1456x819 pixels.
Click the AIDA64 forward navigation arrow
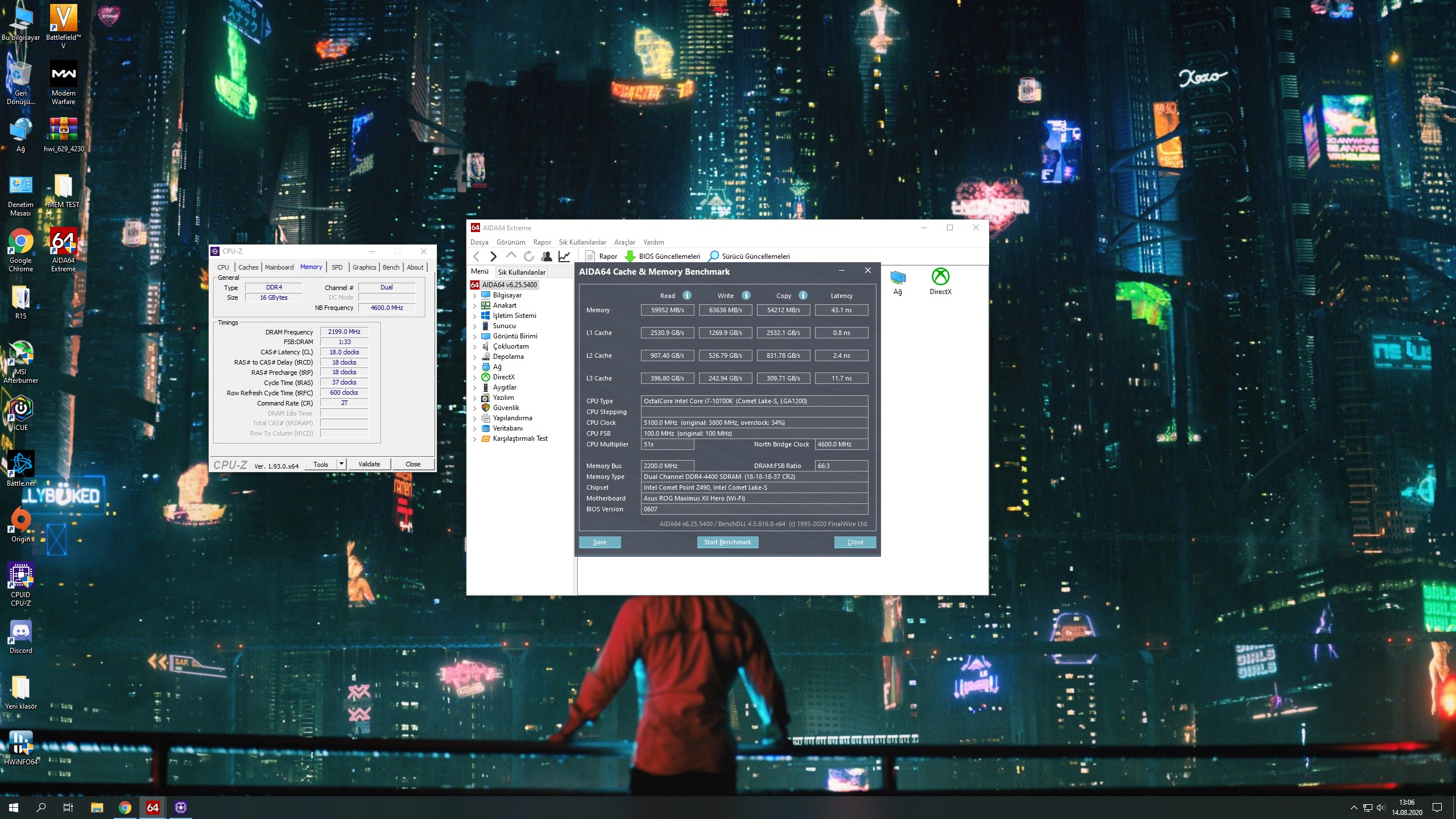(493, 257)
